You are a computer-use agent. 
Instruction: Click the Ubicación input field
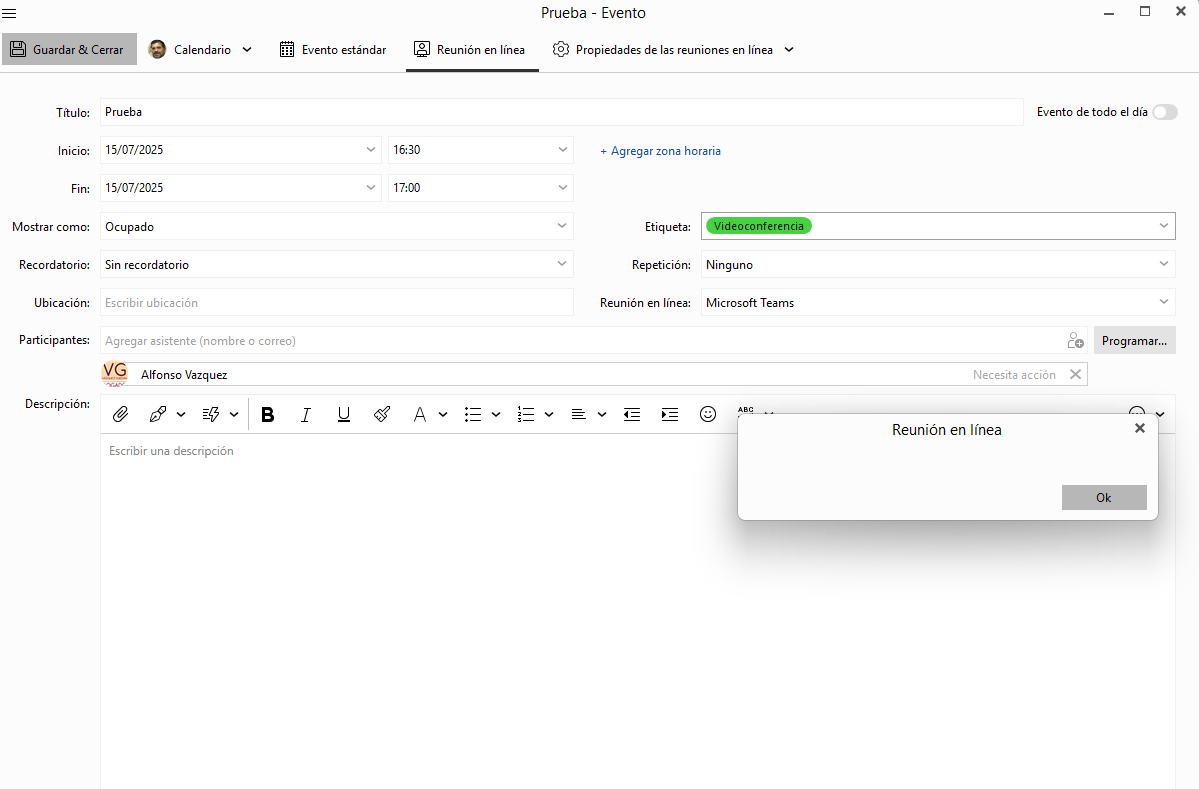pyautogui.click(x=336, y=303)
